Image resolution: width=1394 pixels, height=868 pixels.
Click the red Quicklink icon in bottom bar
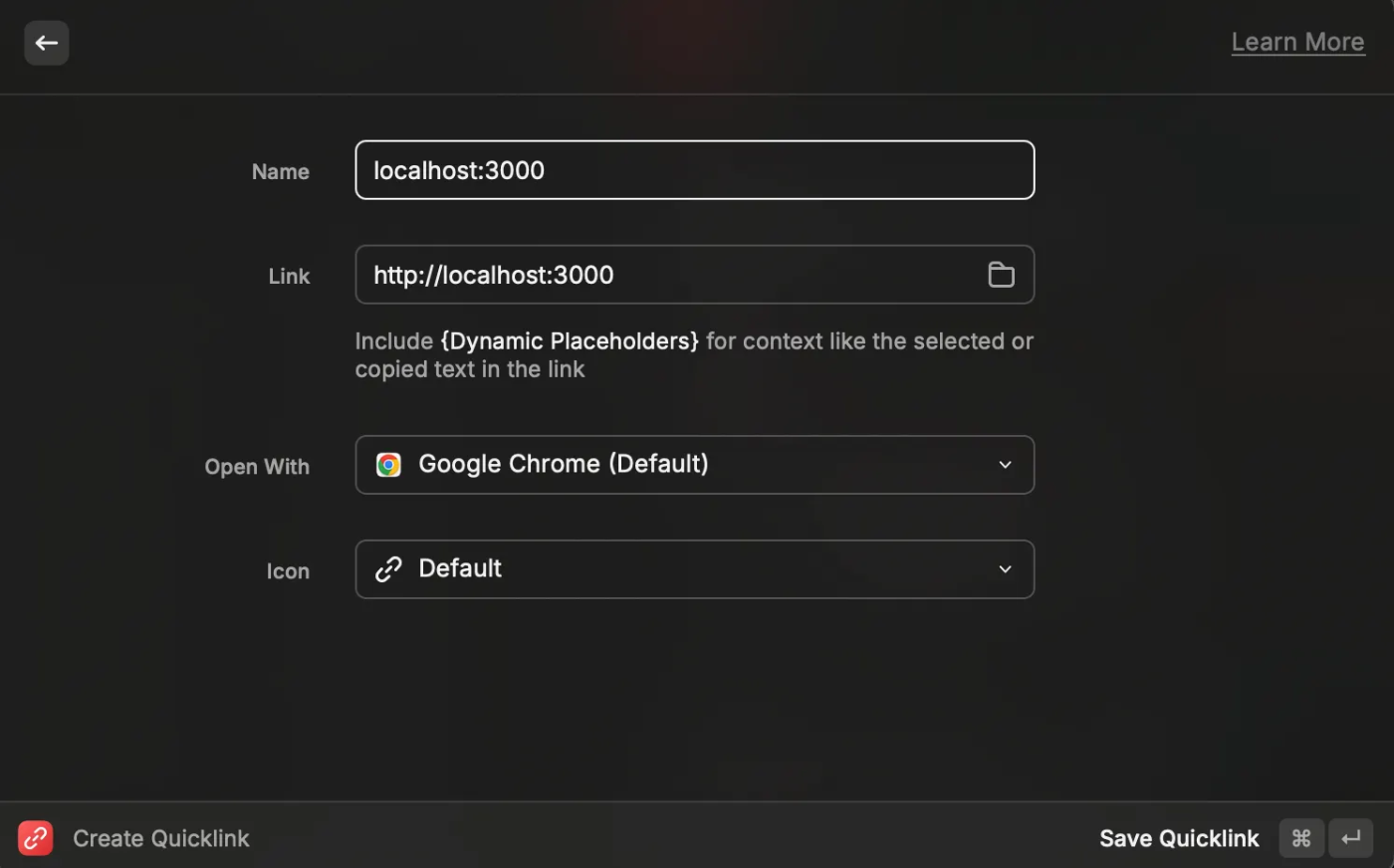pos(36,838)
